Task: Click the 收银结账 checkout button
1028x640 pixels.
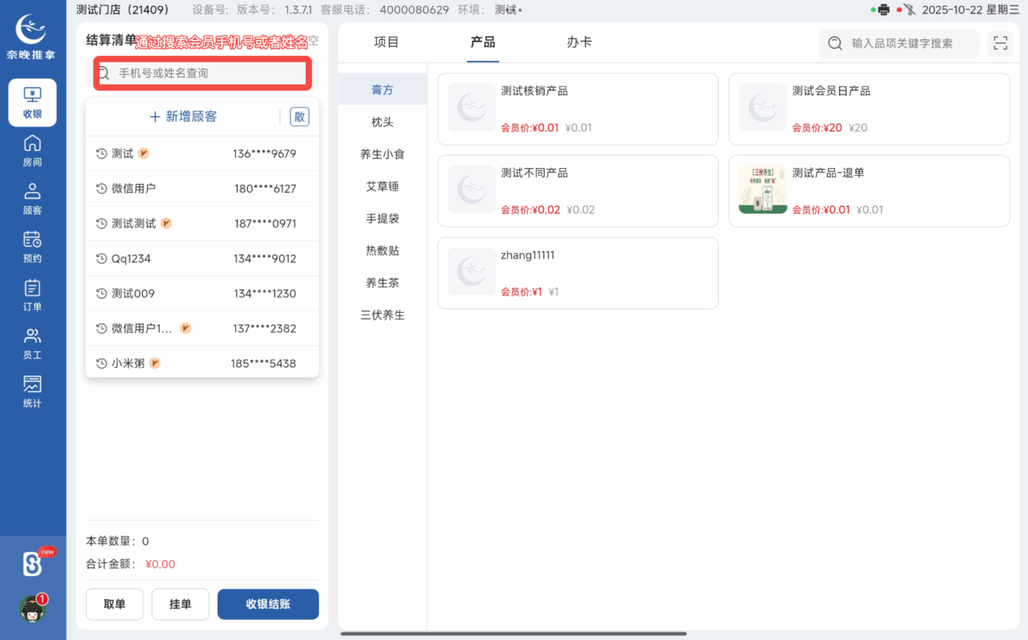Action: coord(268,604)
